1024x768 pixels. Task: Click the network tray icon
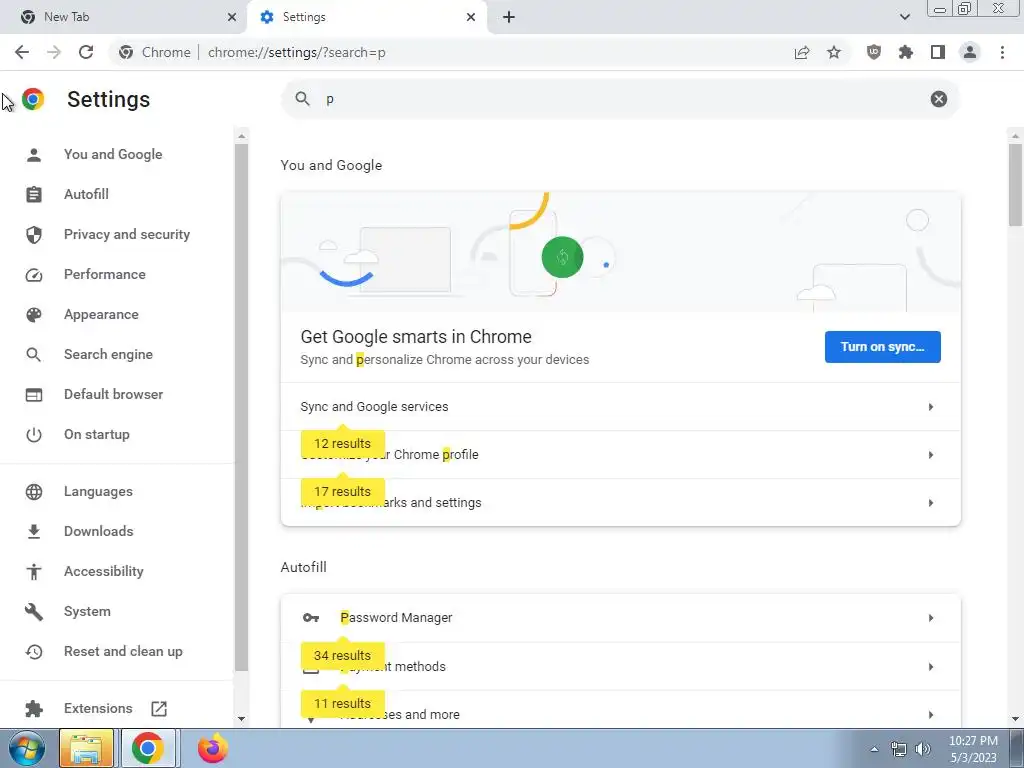click(x=899, y=749)
